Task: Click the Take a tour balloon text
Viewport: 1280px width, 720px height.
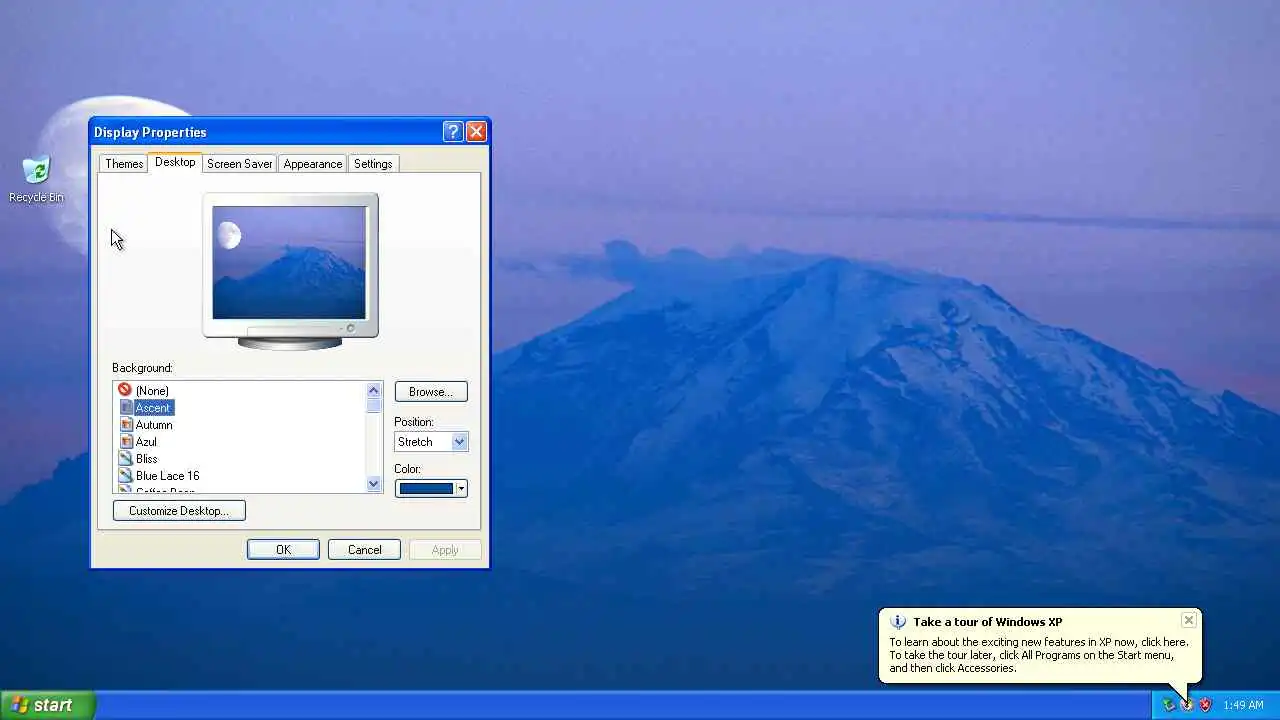Action: point(1039,655)
